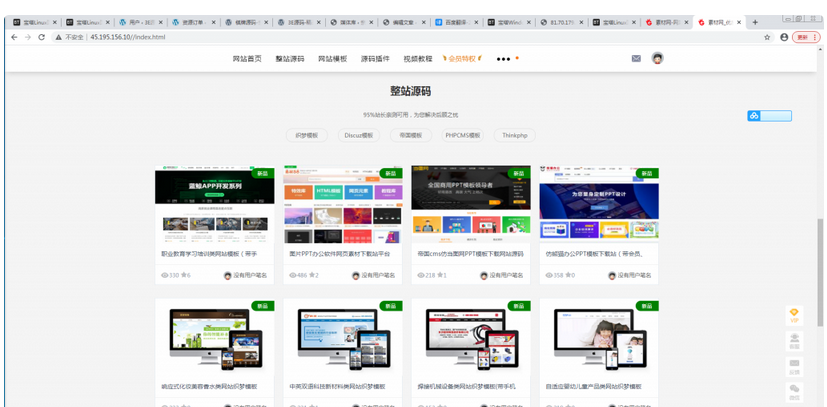Expand the three-dots more navigation menu

[x=504, y=59]
